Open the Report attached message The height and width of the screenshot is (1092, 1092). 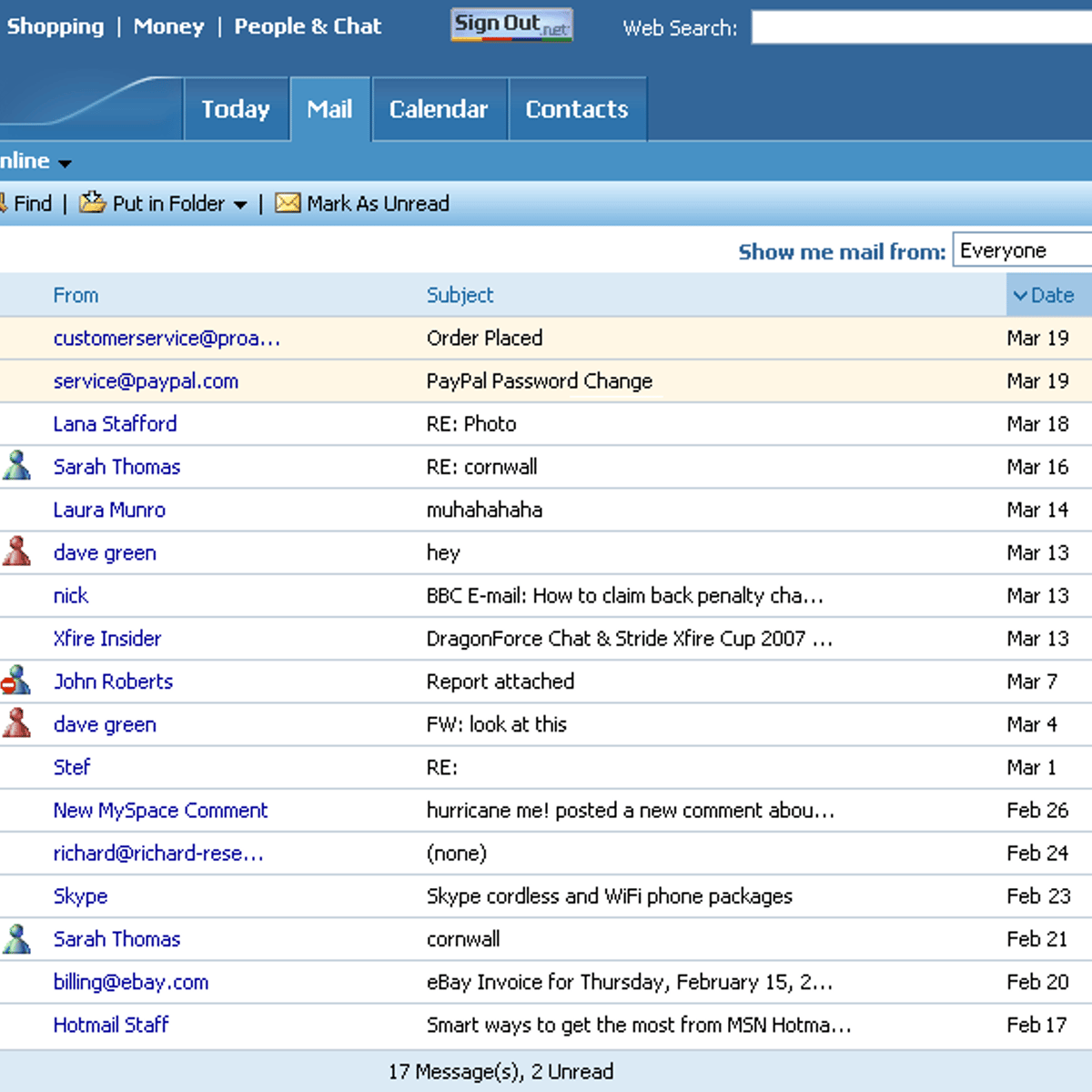pos(500,681)
